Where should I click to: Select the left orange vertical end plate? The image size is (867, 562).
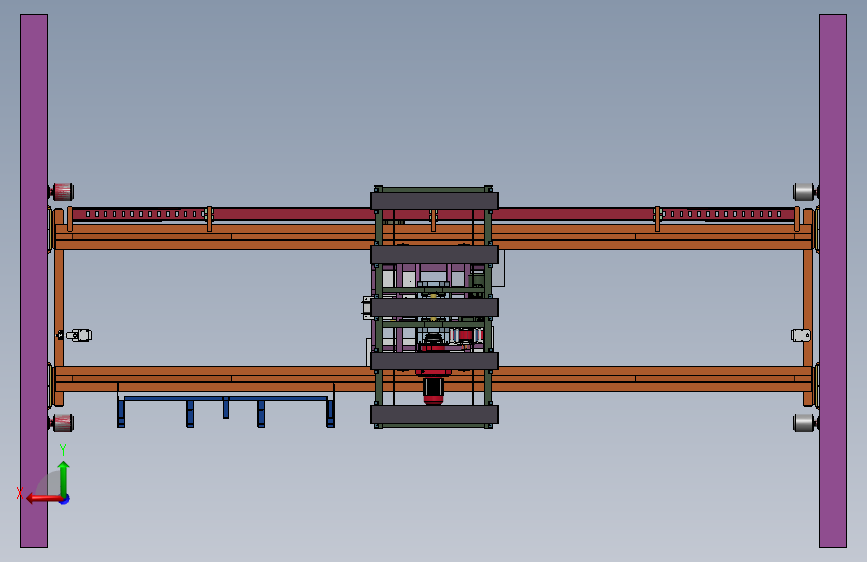pos(59,308)
